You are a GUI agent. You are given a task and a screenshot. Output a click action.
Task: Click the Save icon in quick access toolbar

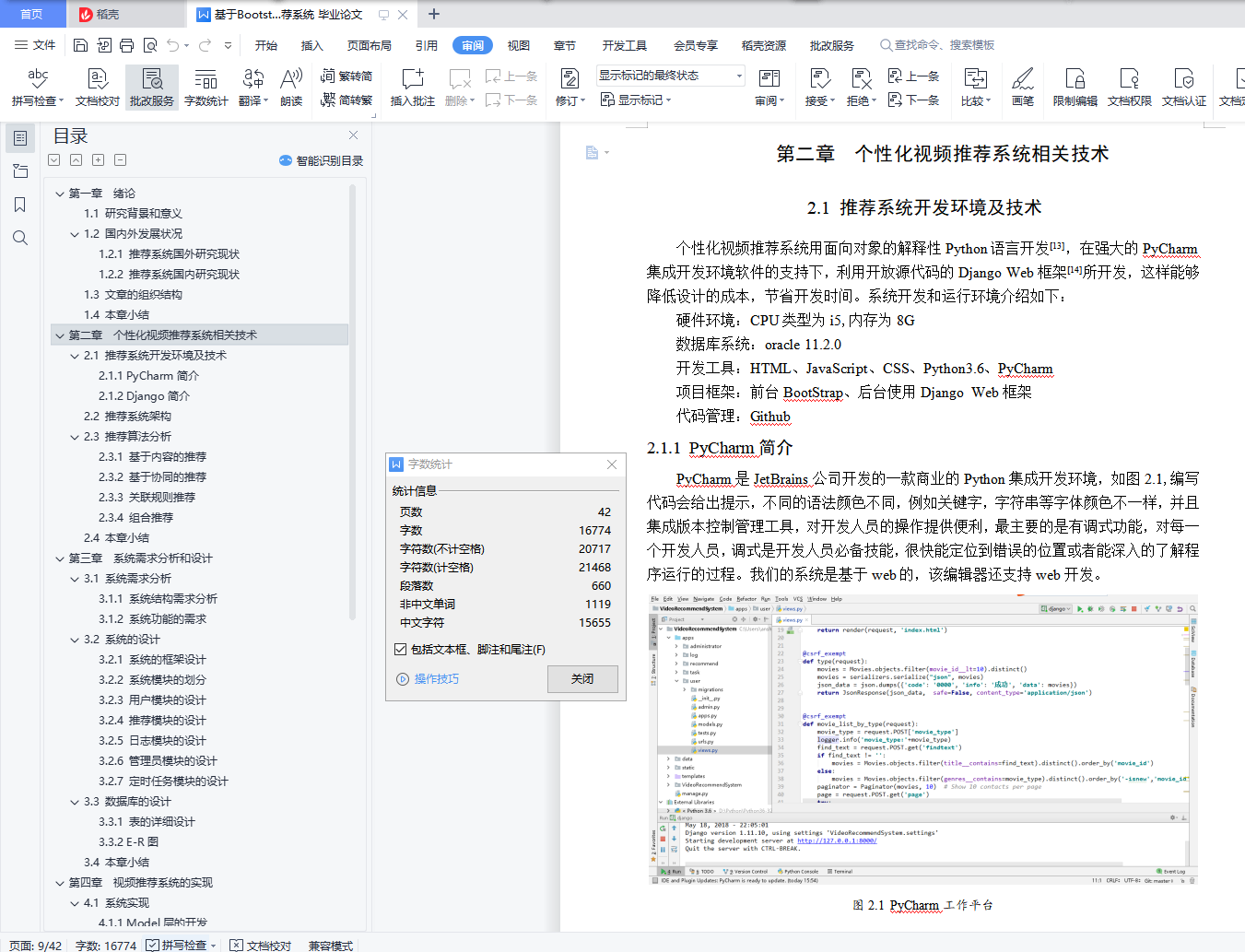tap(80, 45)
